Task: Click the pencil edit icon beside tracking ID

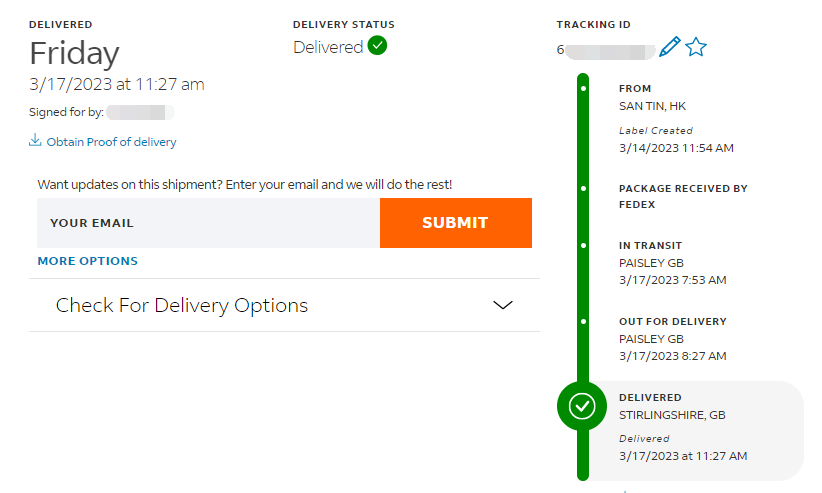Action: coord(669,47)
